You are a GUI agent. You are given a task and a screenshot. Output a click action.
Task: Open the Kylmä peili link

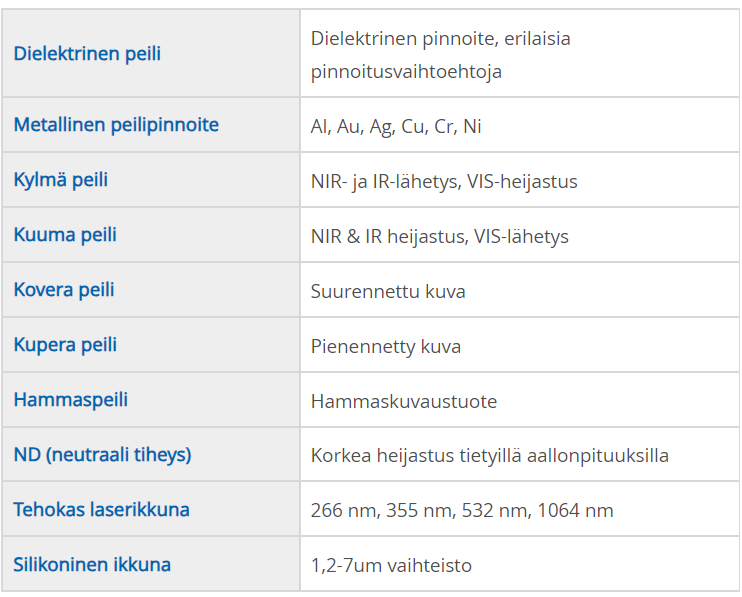click(61, 180)
